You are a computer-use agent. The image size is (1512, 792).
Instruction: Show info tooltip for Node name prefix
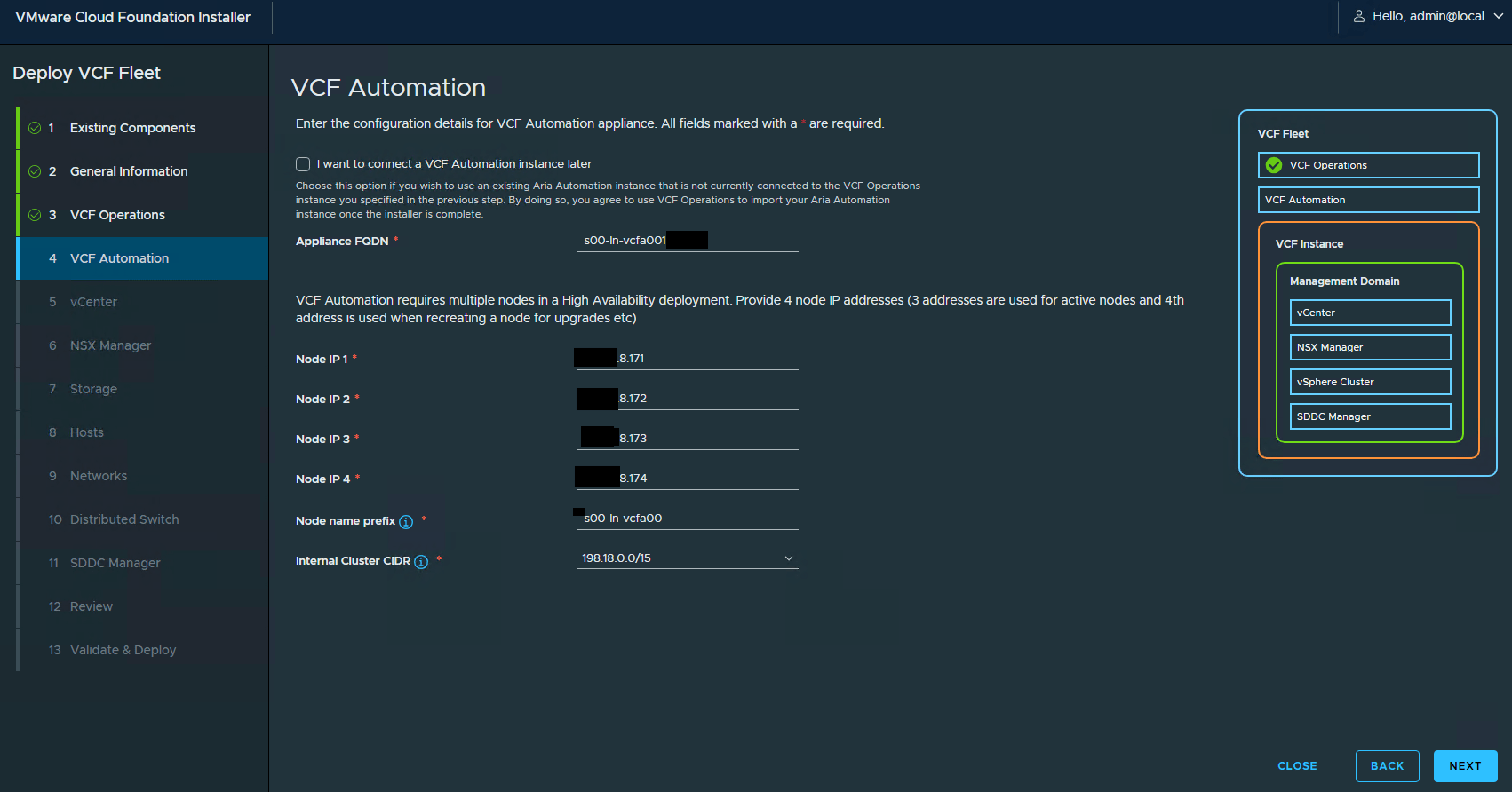pyautogui.click(x=406, y=522)
